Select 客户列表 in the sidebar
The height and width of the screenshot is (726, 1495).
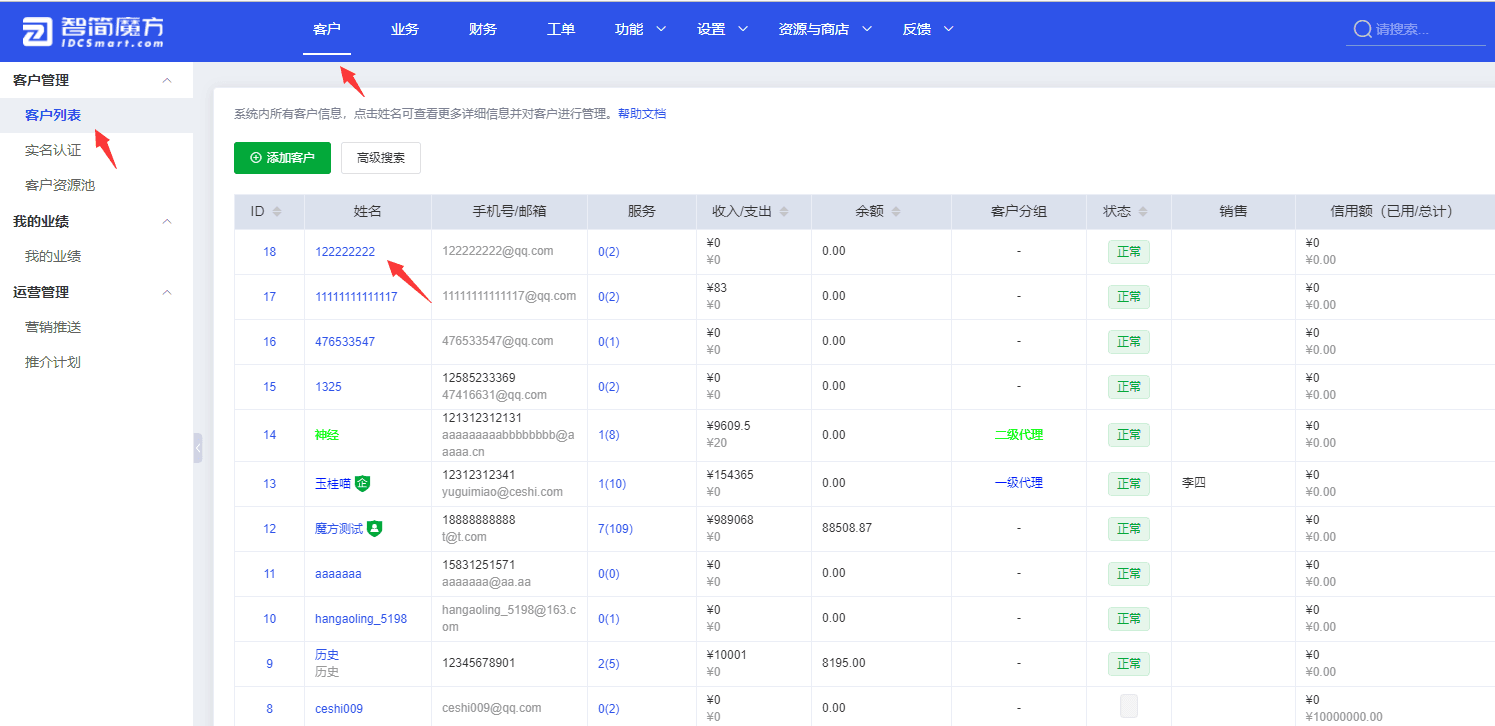(x=96, y=115)
